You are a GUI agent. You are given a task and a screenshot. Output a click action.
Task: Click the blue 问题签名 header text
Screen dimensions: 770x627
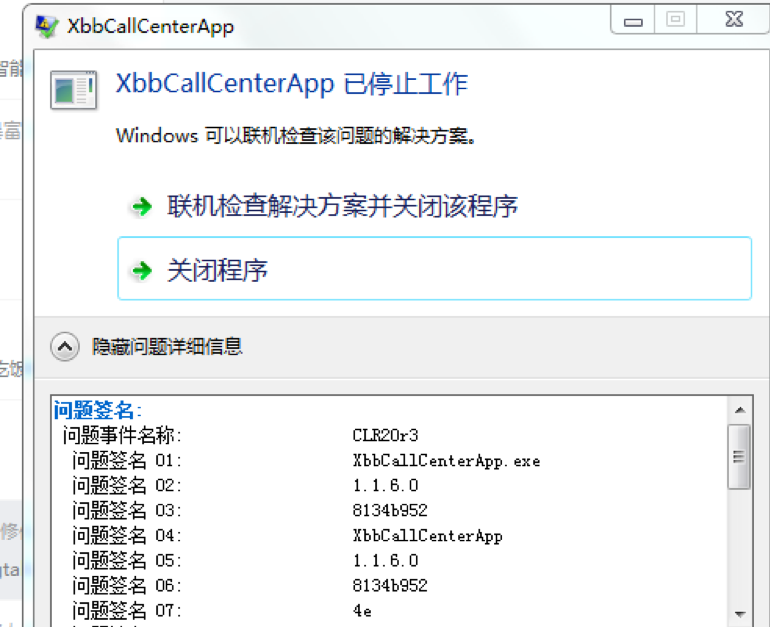[97, 410]
